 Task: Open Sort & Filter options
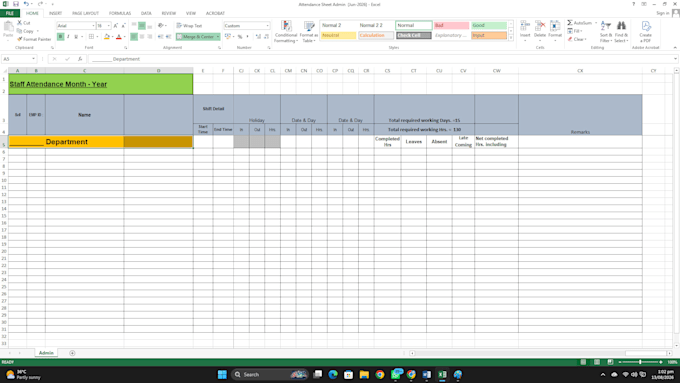[606, 32]
